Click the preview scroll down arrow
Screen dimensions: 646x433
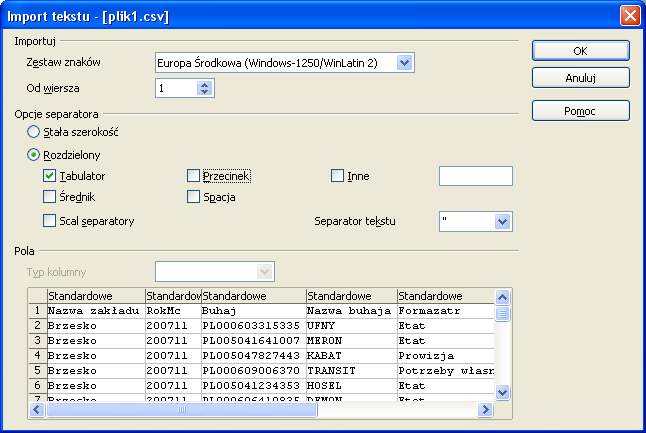503,392
